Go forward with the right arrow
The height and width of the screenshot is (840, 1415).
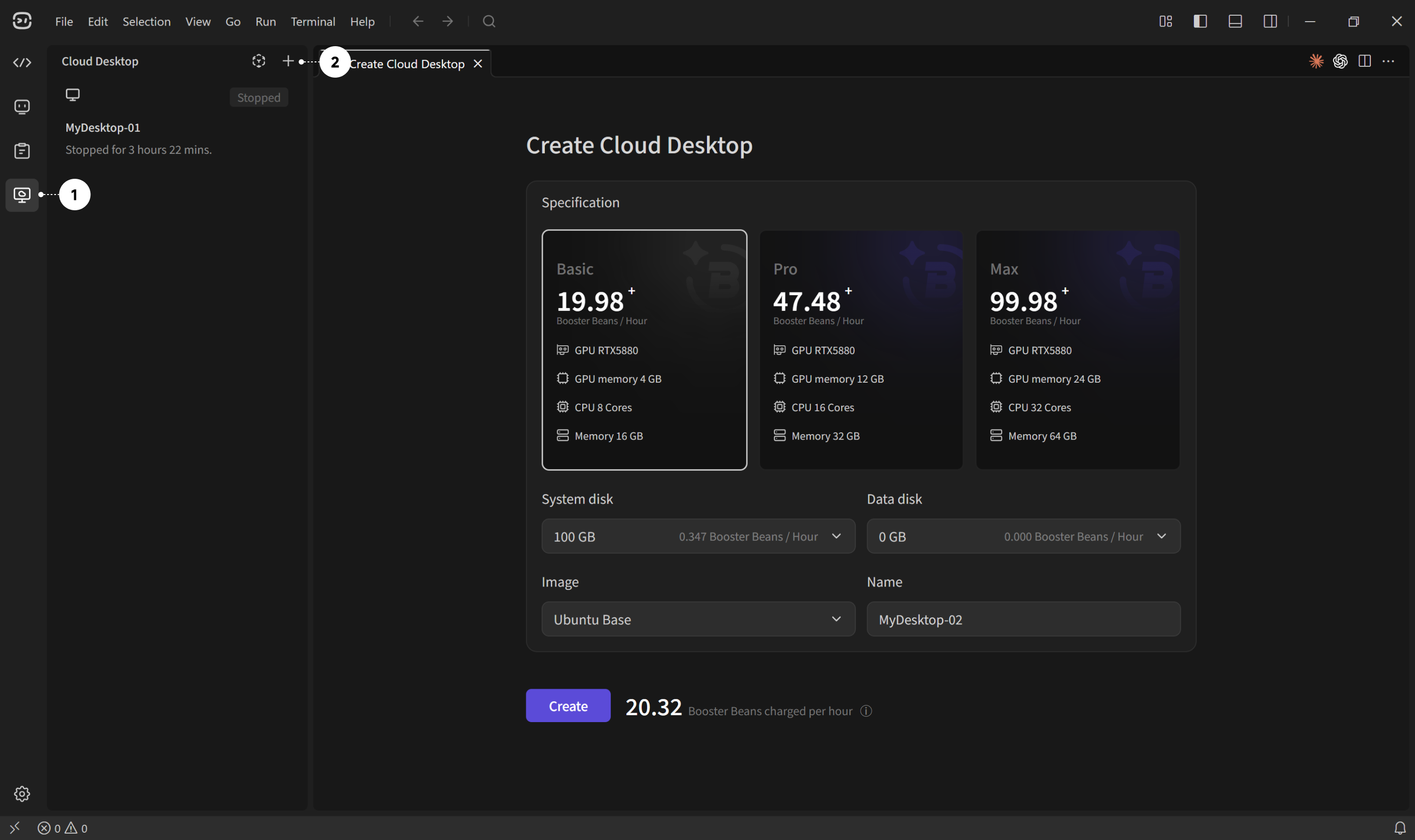[x=448, y=22]
